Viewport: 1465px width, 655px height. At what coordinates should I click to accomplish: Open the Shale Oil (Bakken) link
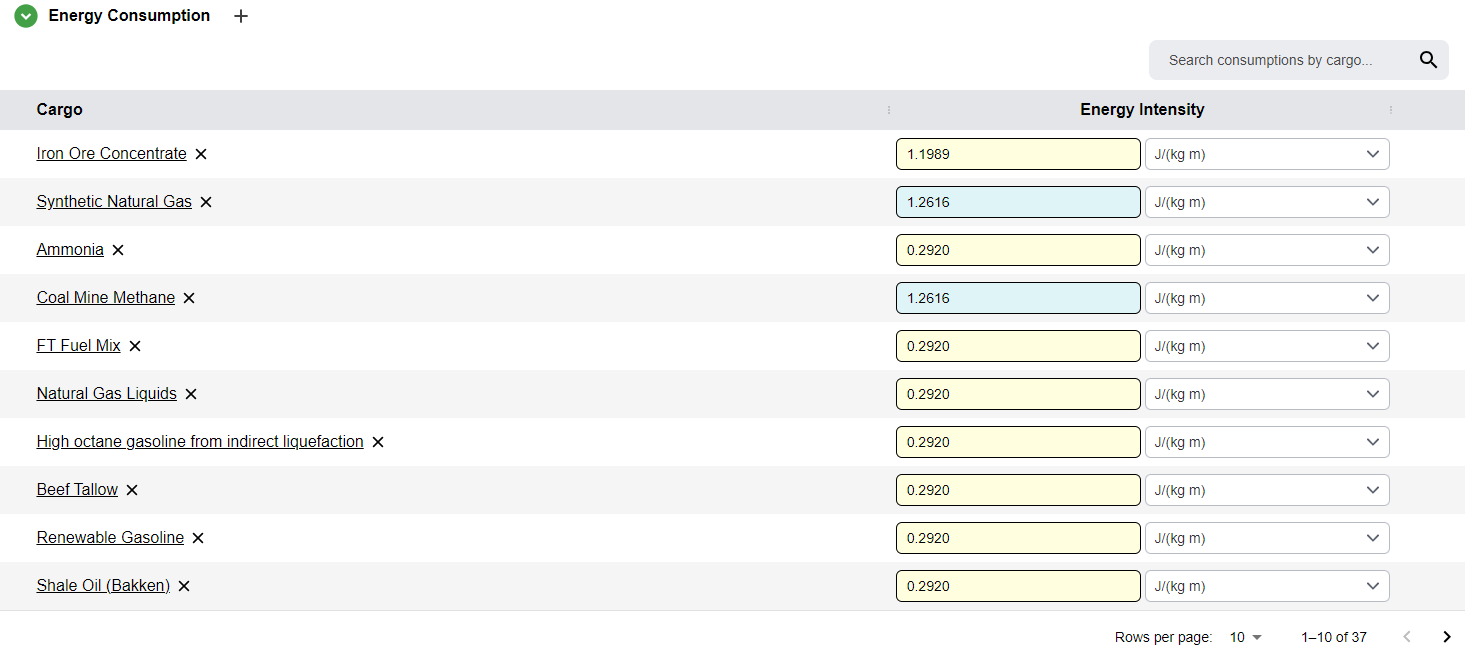tap(103, 585)
